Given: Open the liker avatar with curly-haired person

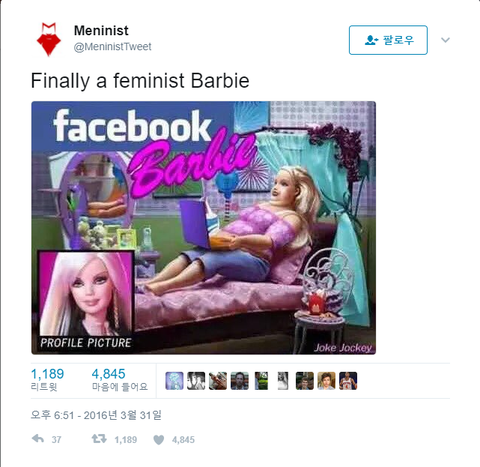Looking at the screenshot, I should coord(326,381).
